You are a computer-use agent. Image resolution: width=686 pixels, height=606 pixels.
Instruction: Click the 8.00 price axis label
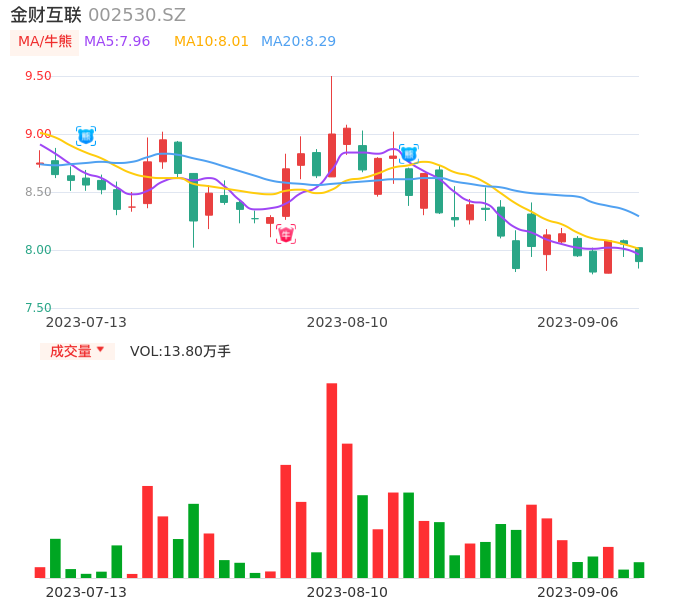[x=38, y=250]
